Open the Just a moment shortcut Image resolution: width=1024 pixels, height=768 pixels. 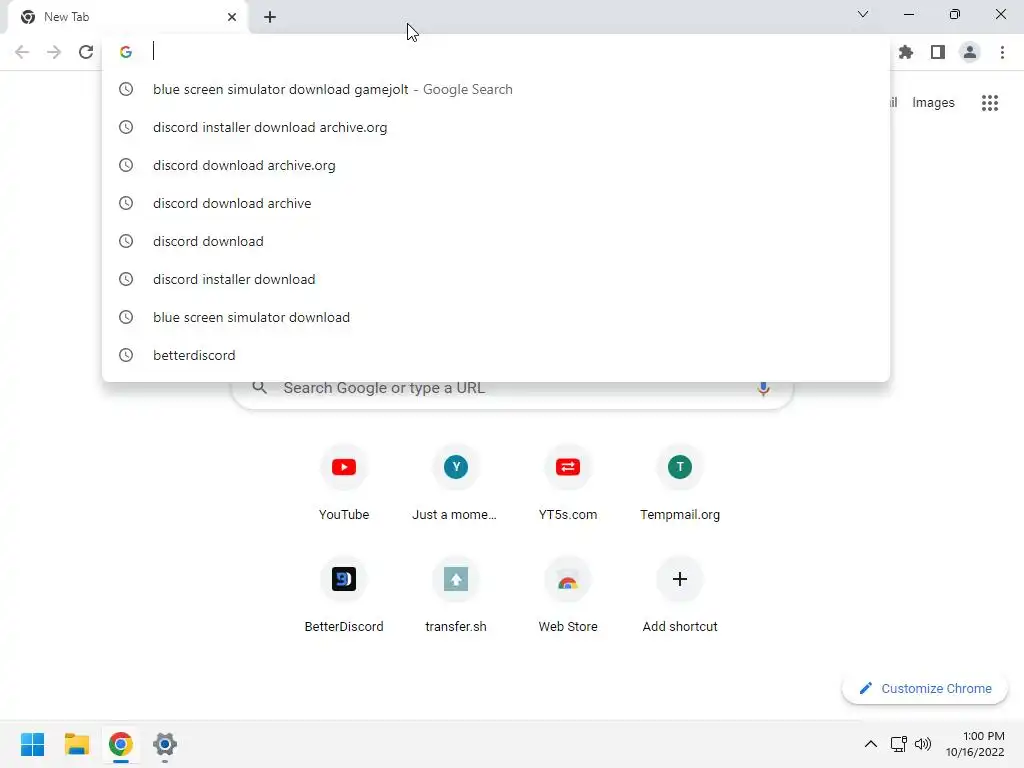tap(455, 483)
